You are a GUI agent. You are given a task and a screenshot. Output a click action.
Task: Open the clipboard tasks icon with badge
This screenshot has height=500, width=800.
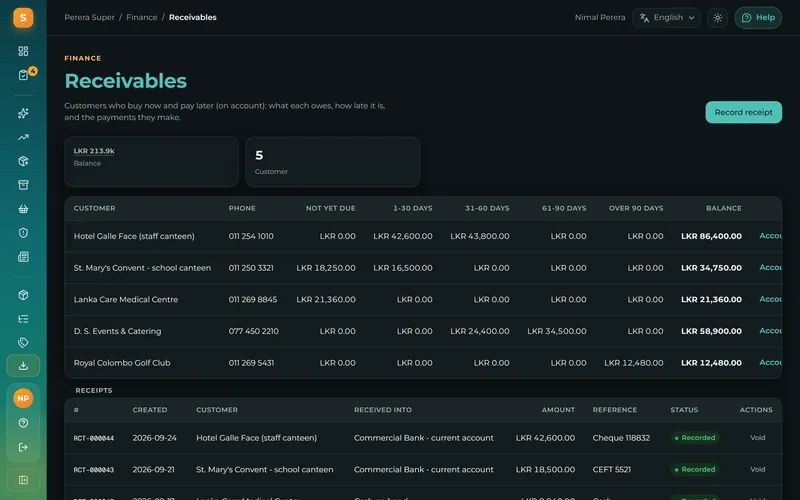23,75
